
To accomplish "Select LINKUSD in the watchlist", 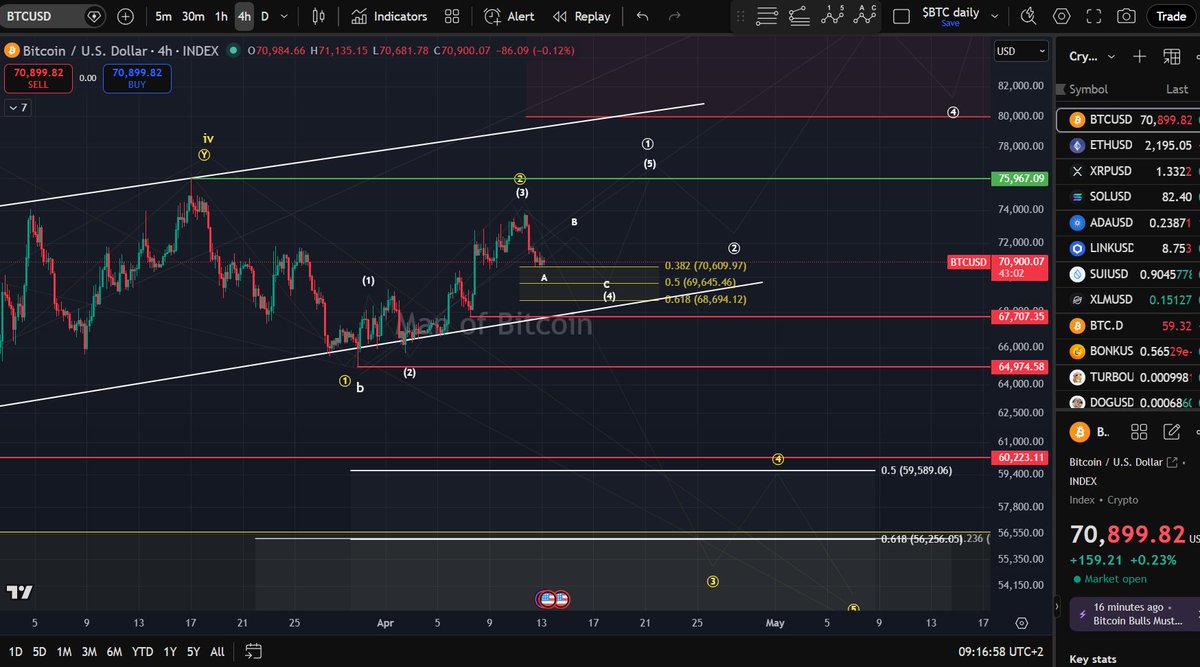I will pyautogui.click(x=1128, y=248).
